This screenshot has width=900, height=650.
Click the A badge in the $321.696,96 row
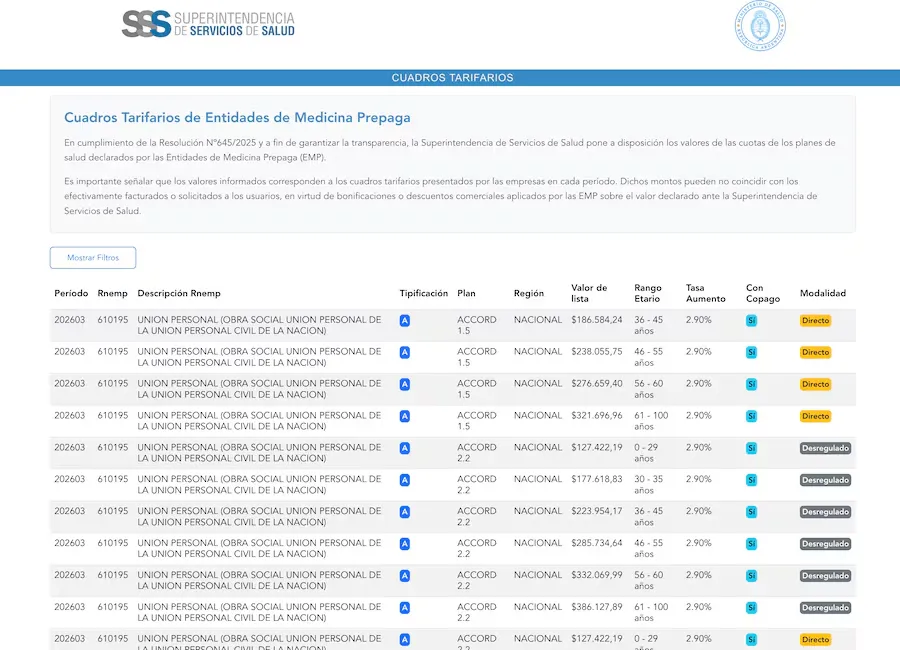click(405, 416)
